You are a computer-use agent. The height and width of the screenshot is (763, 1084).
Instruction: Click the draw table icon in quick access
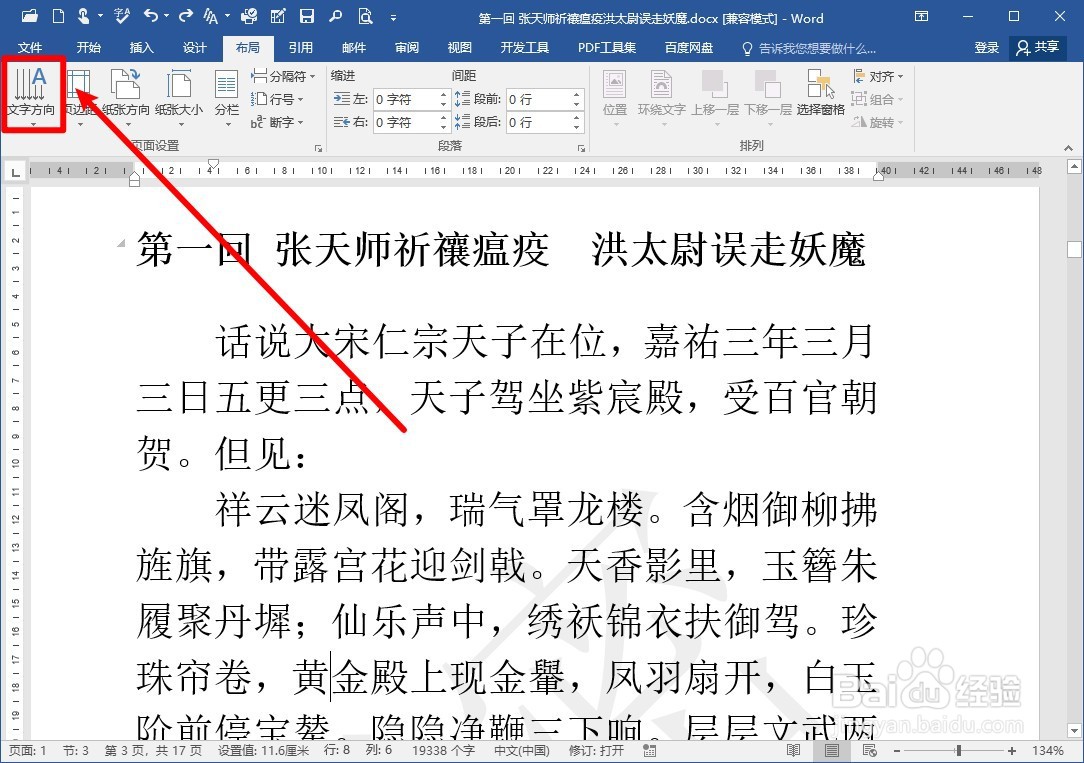[278, 16]
